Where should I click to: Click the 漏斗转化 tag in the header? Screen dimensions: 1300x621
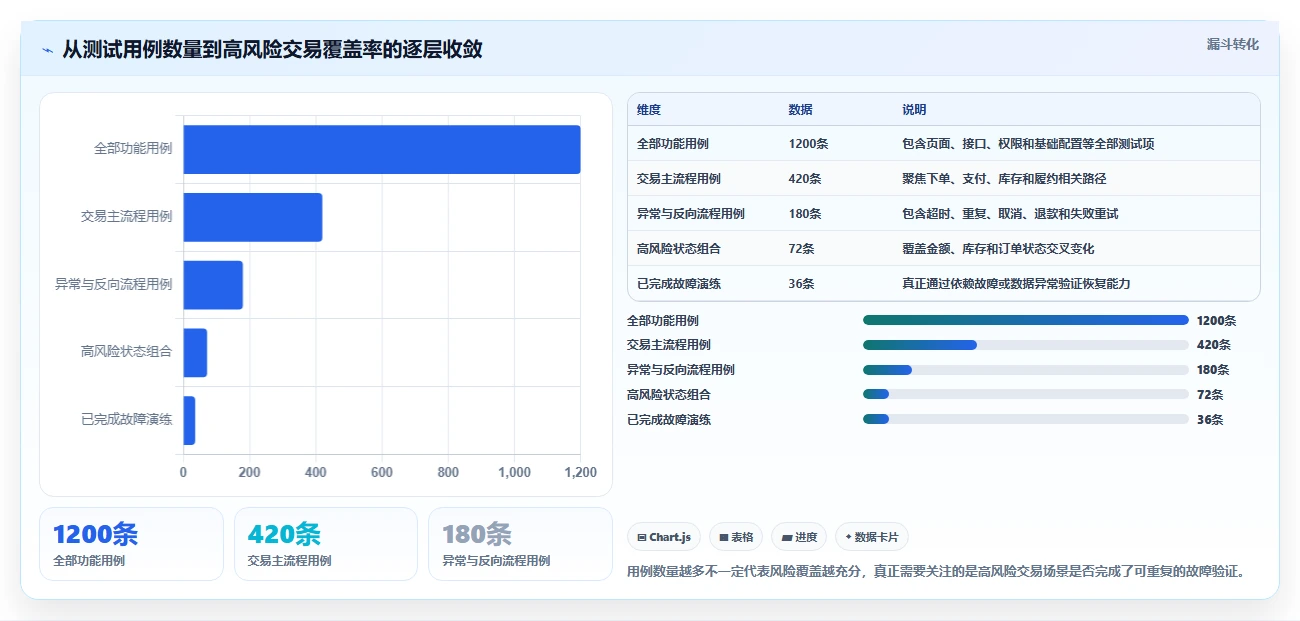click(x=1232, y=45)
